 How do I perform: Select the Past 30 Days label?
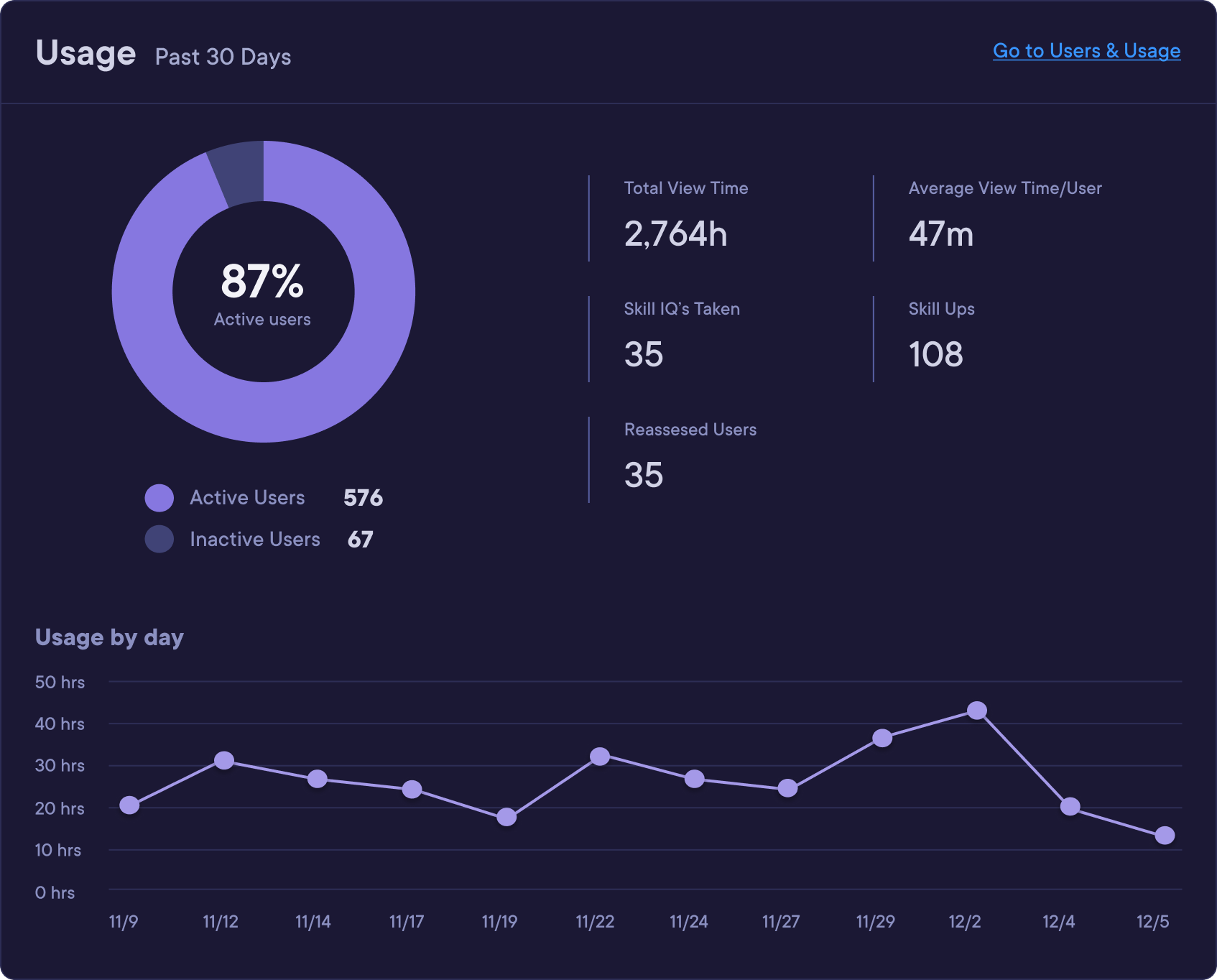coord(223,57)
